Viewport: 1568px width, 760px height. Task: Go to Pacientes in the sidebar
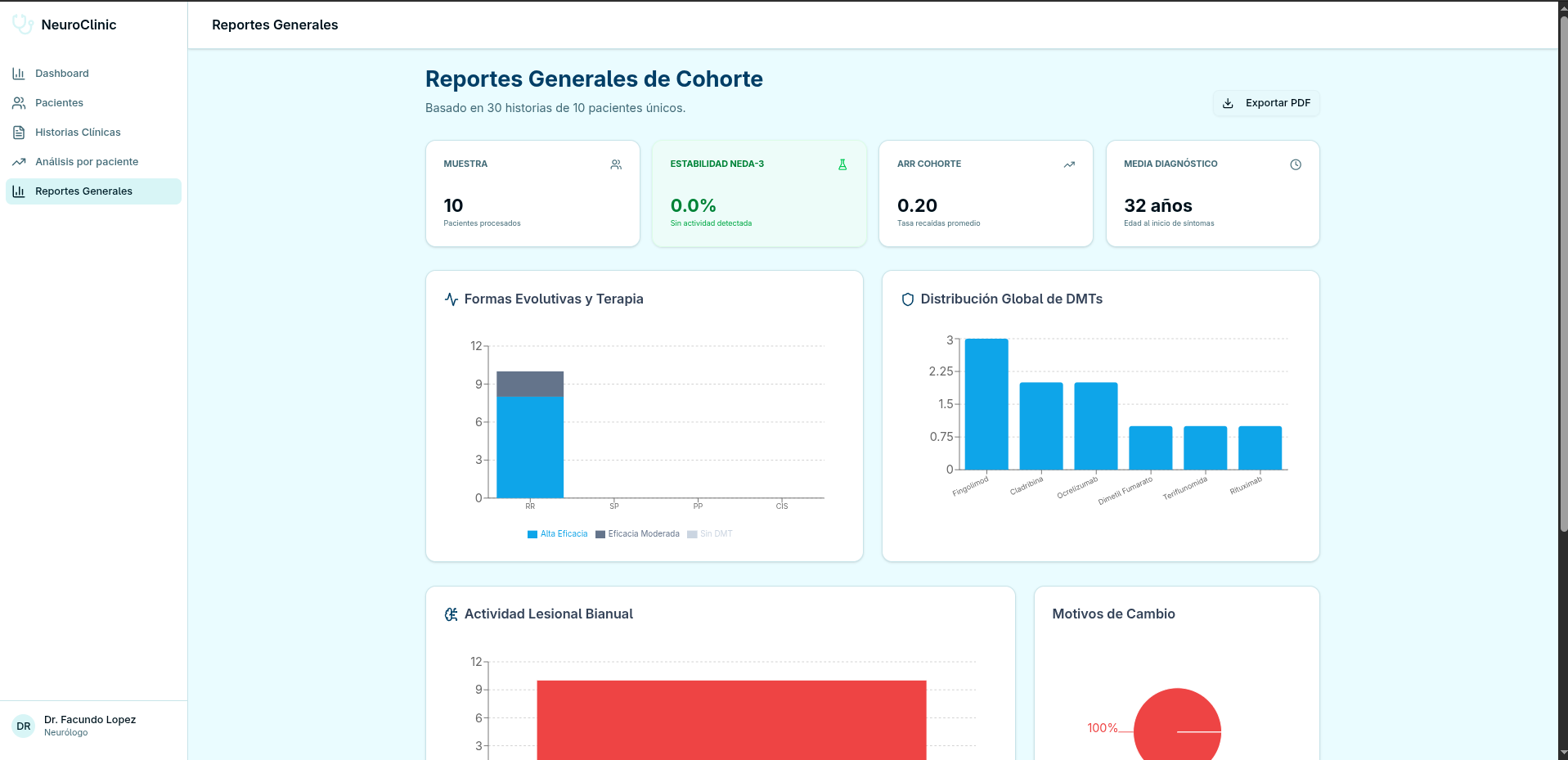tap(93, 103)
